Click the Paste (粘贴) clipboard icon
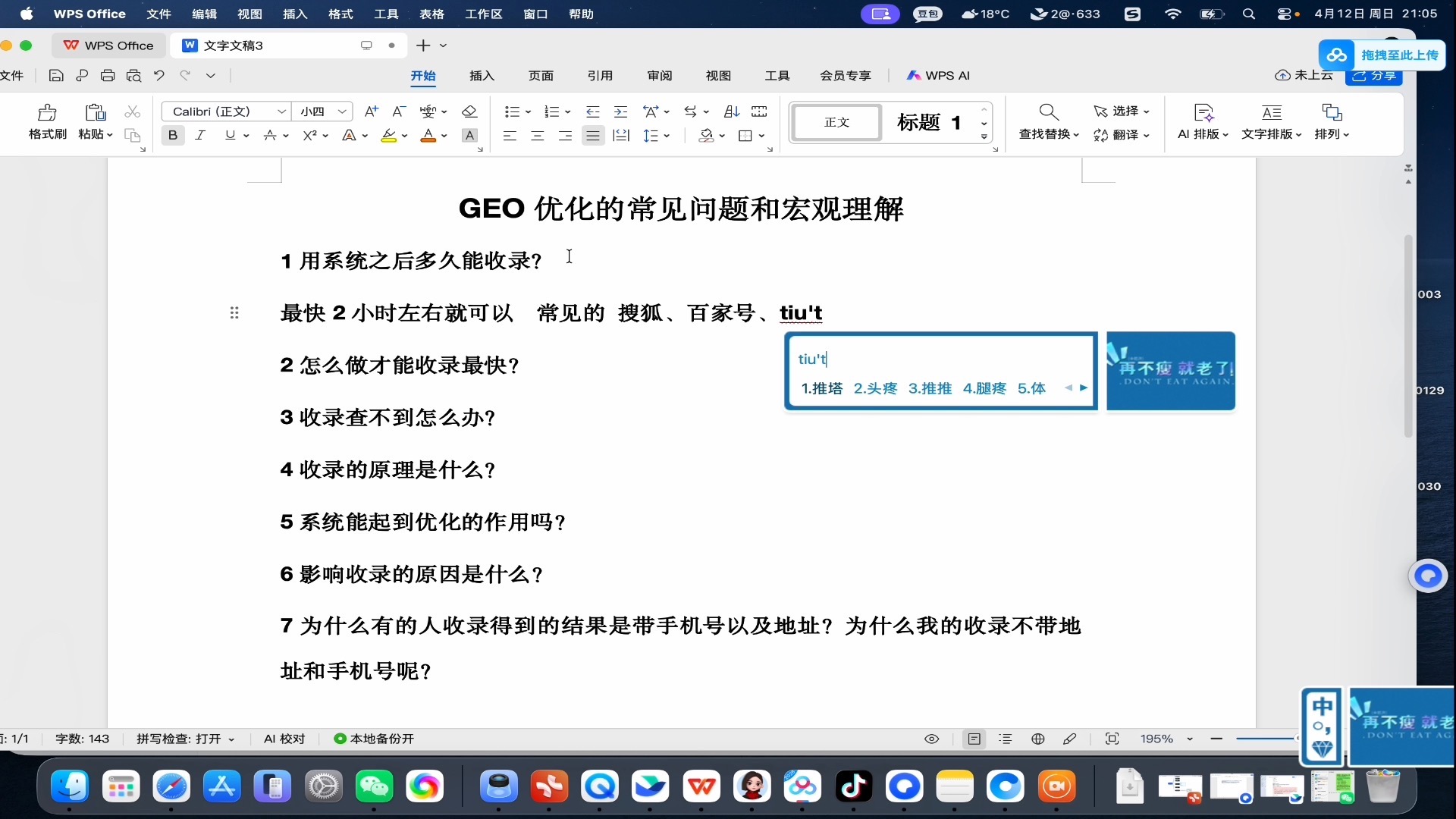 point(95,112)
